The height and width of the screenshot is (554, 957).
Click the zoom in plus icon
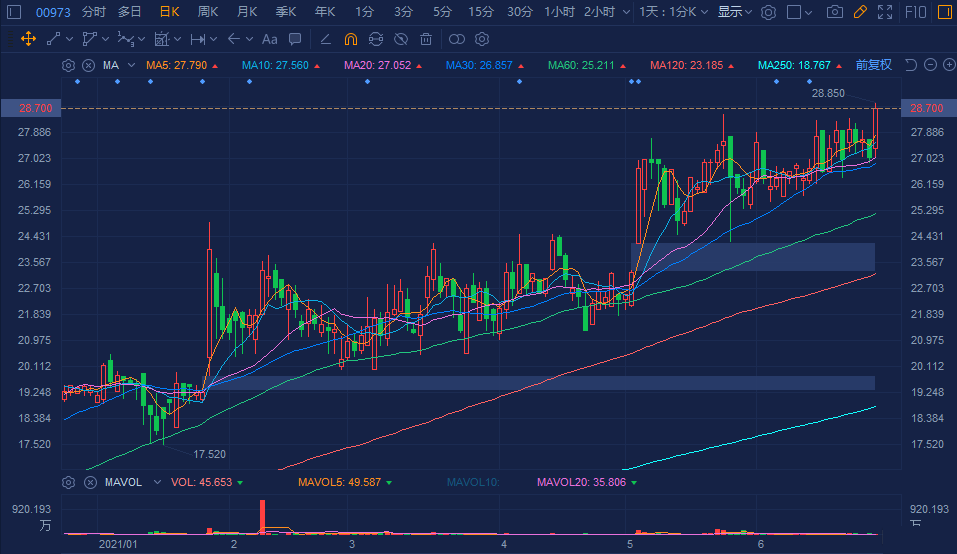(x=947, y=65)
